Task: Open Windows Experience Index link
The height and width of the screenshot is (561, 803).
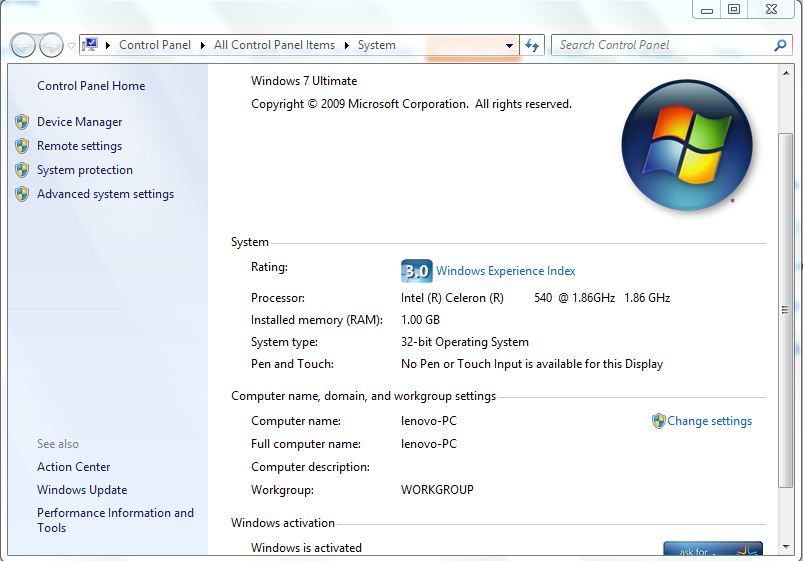Action: click(506, 271)
